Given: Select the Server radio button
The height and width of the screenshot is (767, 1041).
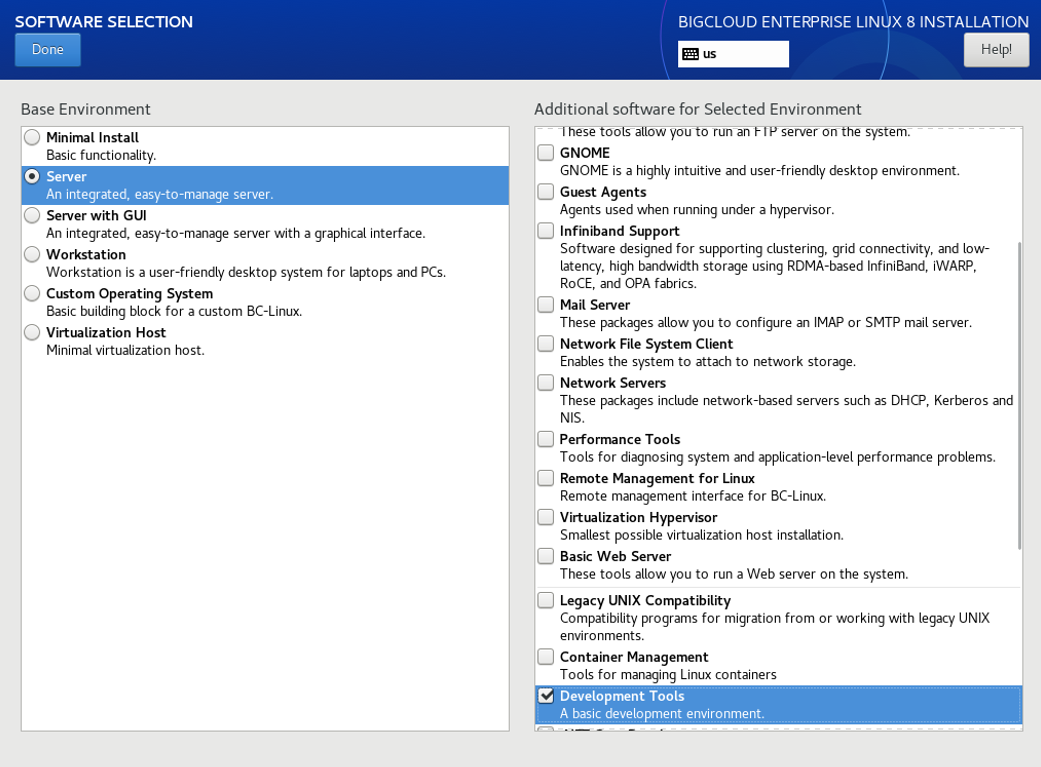Looking at the screenshot, I should [32, 177].
